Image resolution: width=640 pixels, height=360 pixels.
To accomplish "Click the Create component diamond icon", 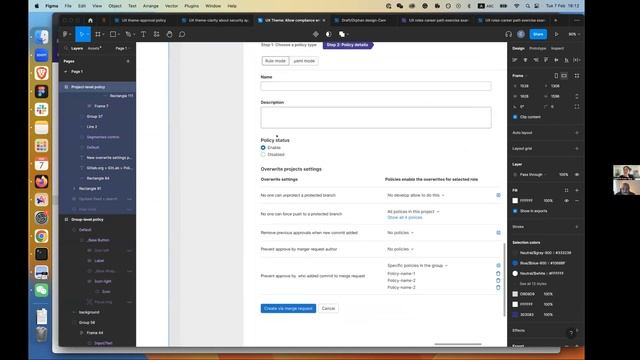I will click(316, 34).
